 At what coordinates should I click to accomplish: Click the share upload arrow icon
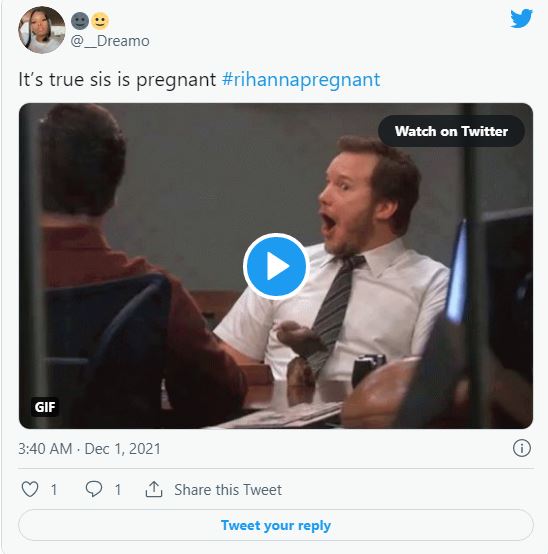(154, 489)
